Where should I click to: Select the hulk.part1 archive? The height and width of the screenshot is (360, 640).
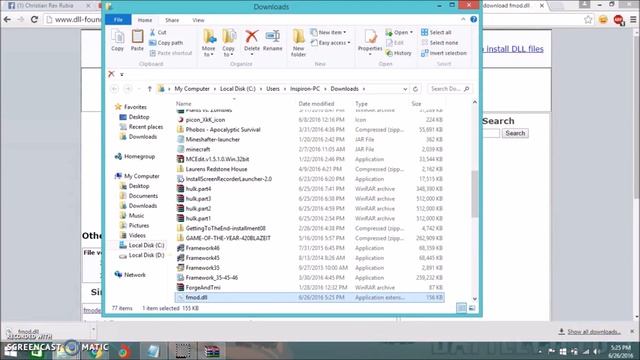309,218
